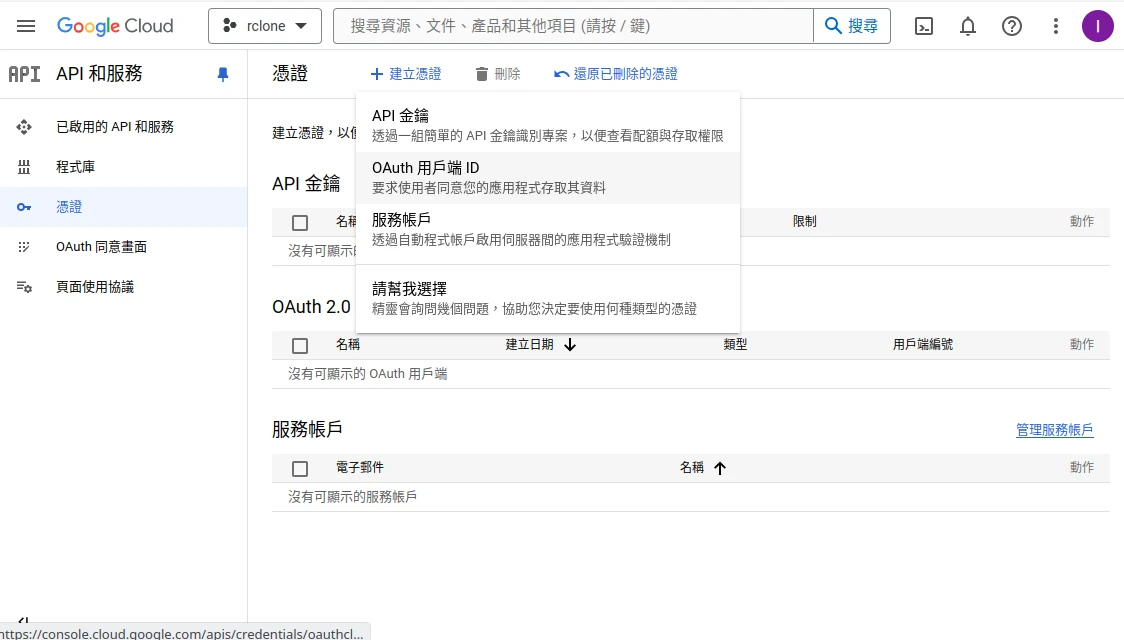Viewport: 1124px width, 640px height.
Task: Unpin API 和服務 using pin icon
Action: [x=223, y=74]
